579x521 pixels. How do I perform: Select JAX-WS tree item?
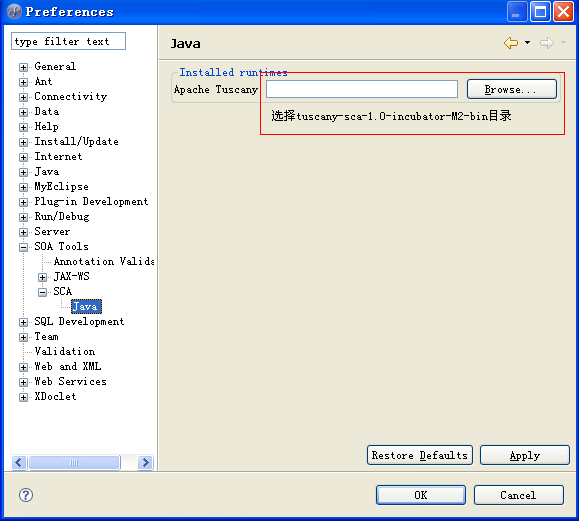(x=72, y=276)
